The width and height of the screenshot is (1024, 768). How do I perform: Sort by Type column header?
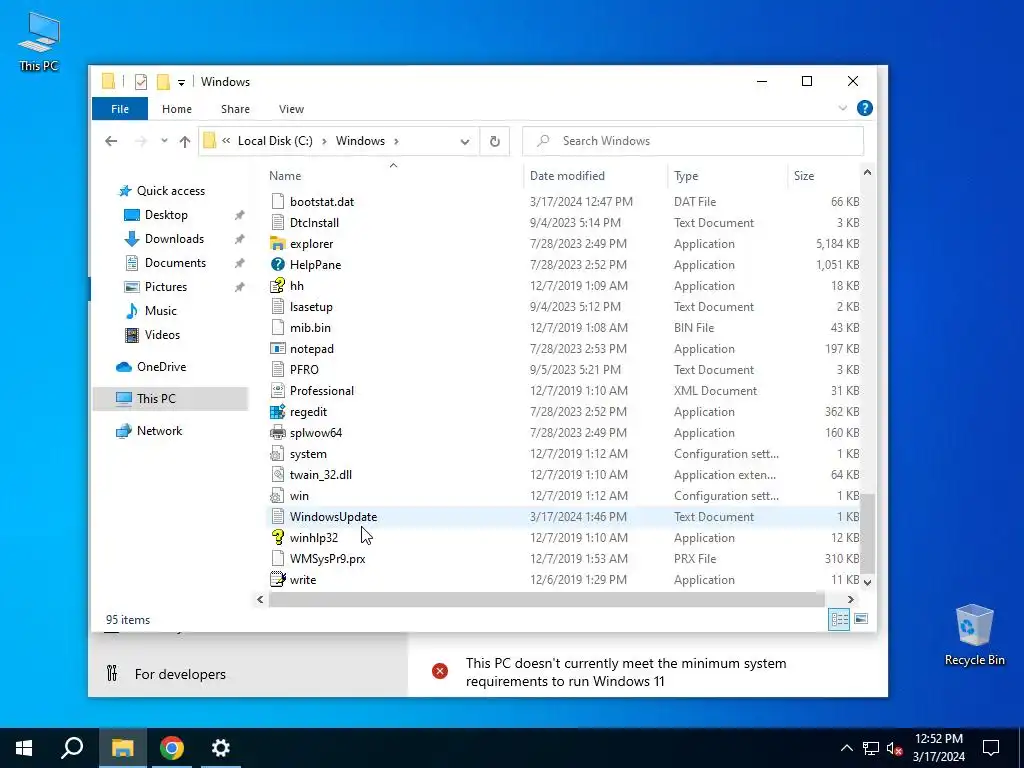tap(728, 176)
